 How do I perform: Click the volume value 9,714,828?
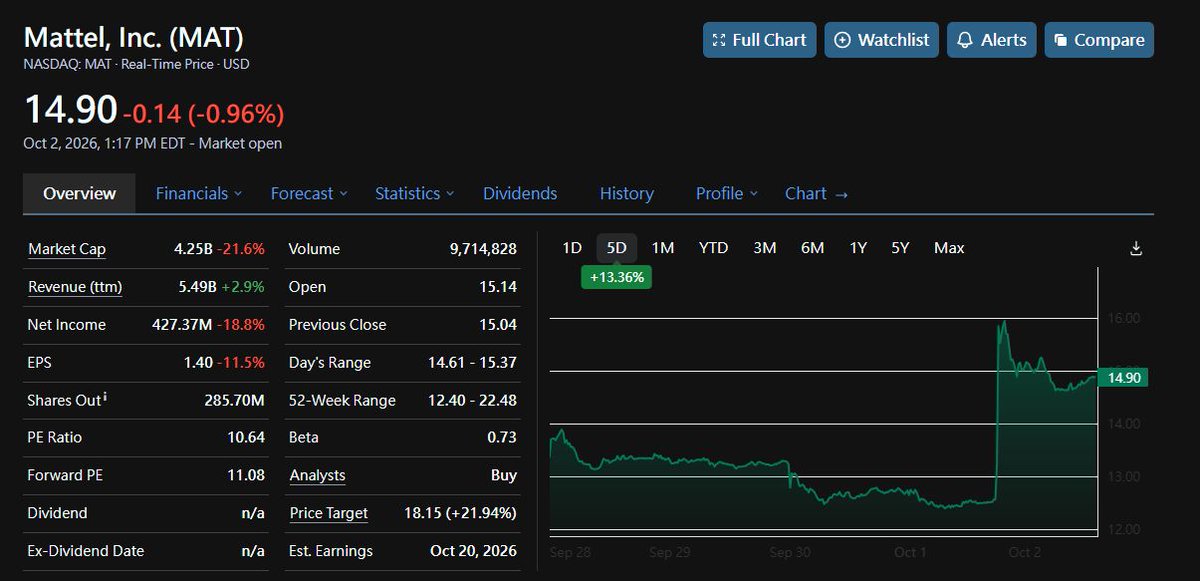coord(483,249)
